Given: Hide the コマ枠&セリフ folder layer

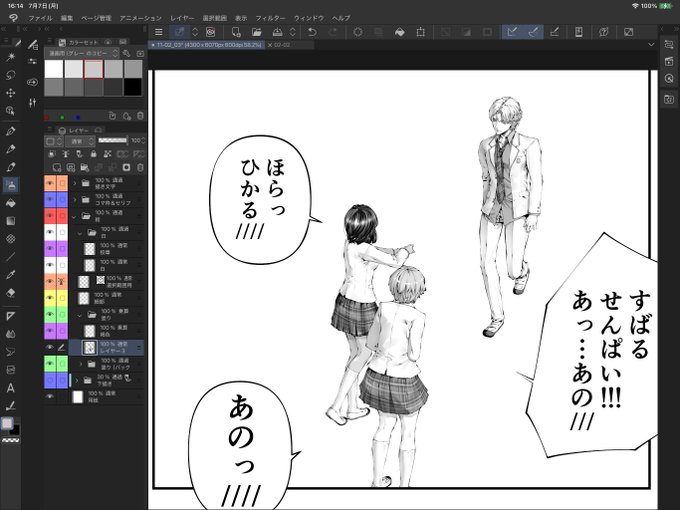Looking at the screenshot, I should pos(50,199).
